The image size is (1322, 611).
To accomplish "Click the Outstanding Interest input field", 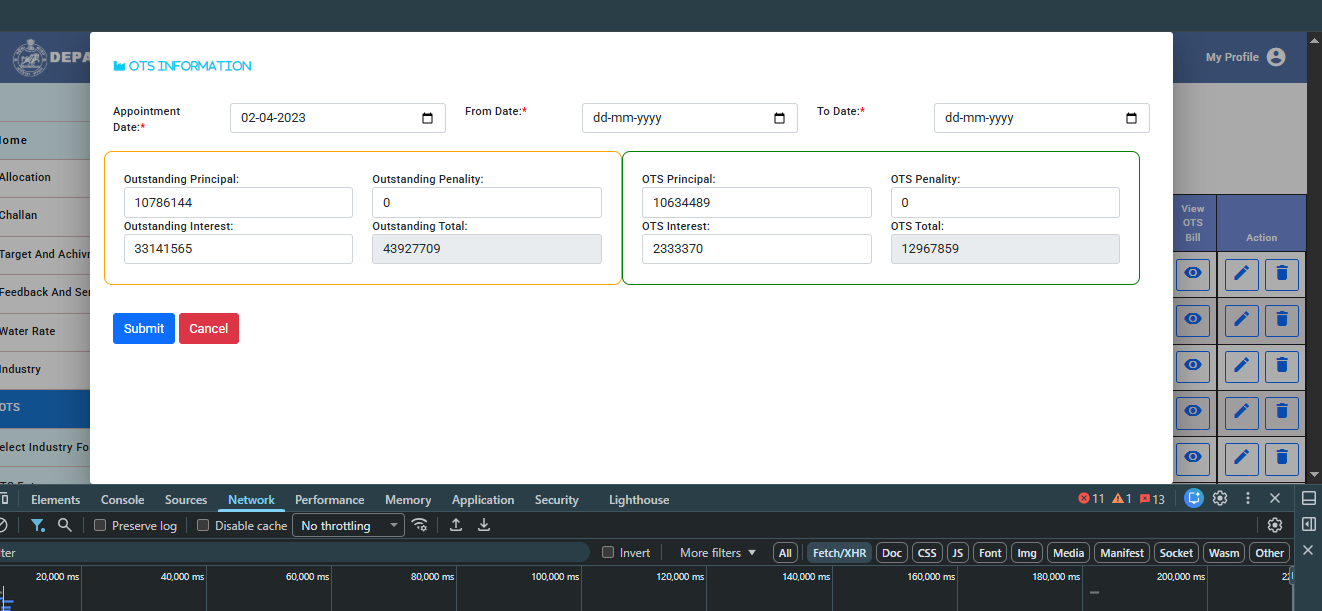I will coord(238,249).
